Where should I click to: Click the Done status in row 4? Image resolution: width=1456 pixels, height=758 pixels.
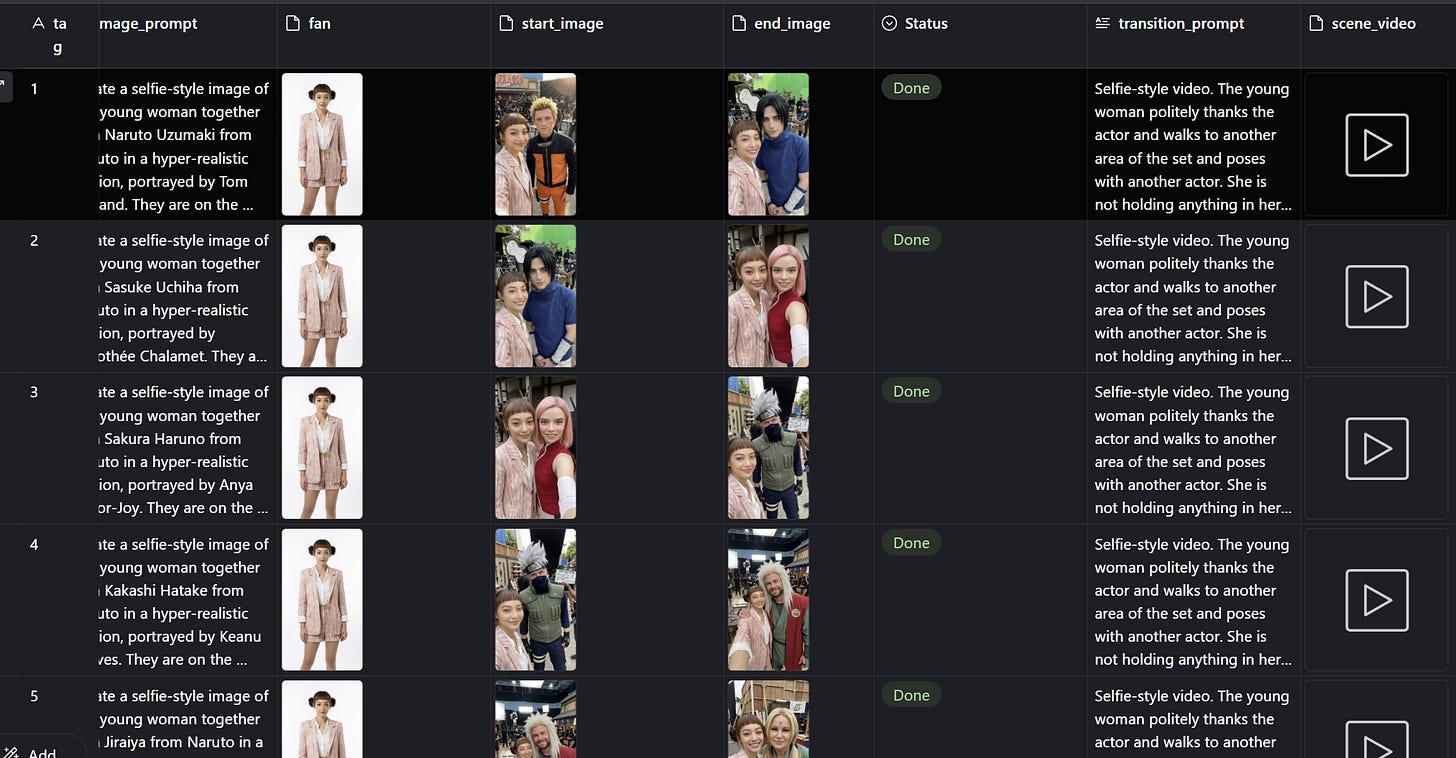pyautogui.click(x=911, y=543)
